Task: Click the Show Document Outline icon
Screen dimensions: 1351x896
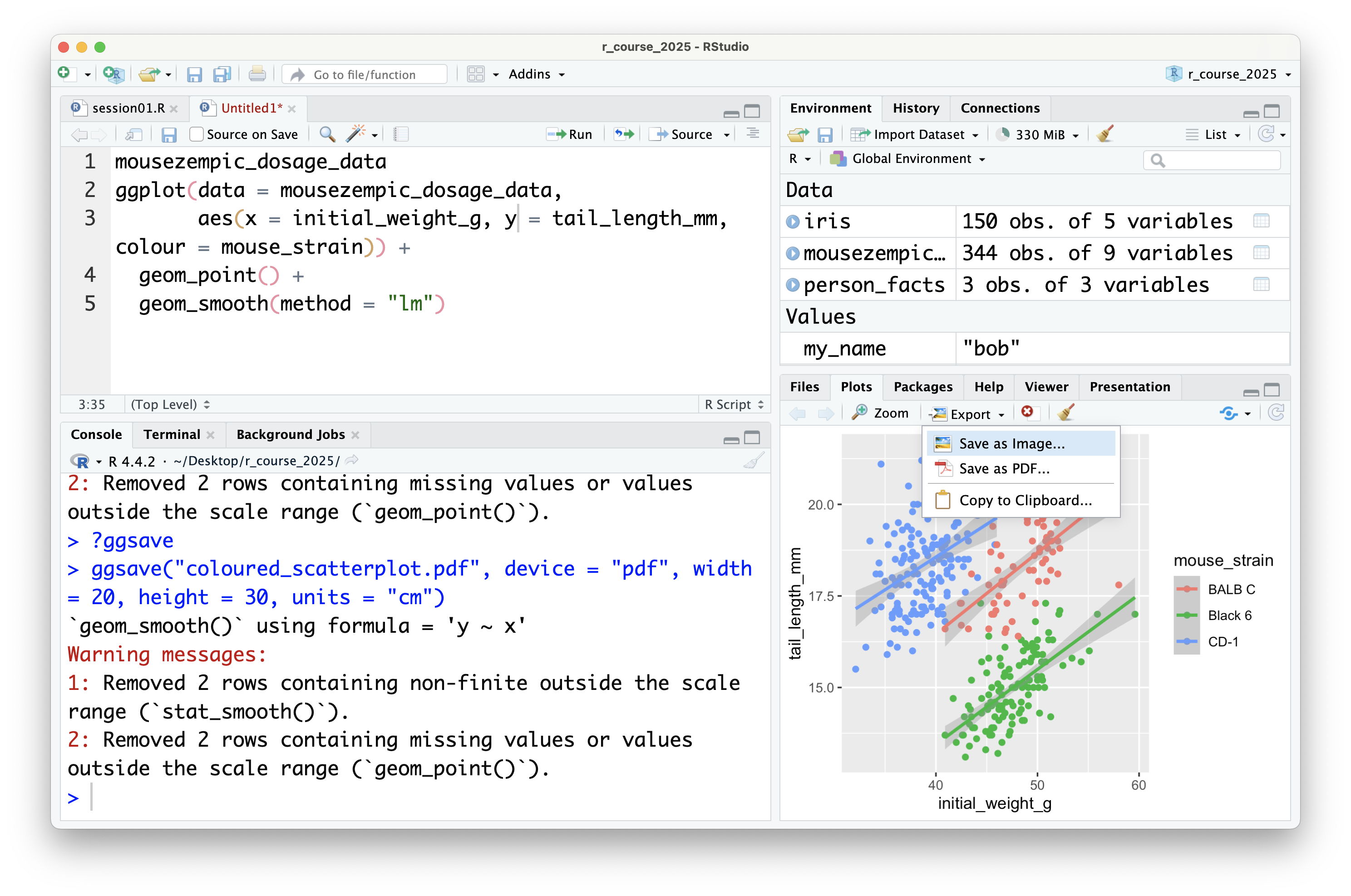Action: tap(753, 134)
